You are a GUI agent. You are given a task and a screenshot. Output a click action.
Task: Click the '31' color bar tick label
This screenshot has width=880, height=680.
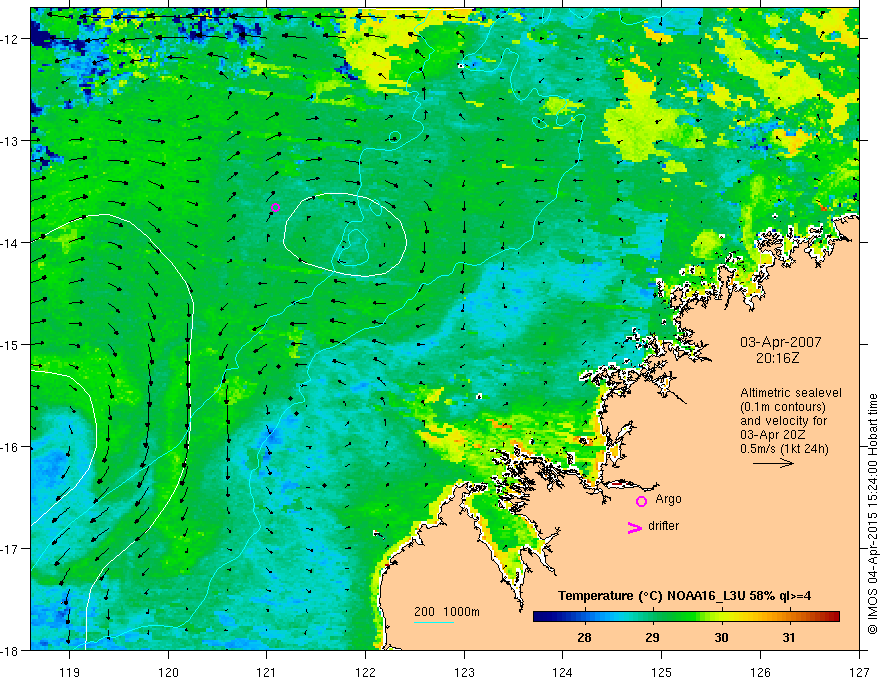click(789, 637)
